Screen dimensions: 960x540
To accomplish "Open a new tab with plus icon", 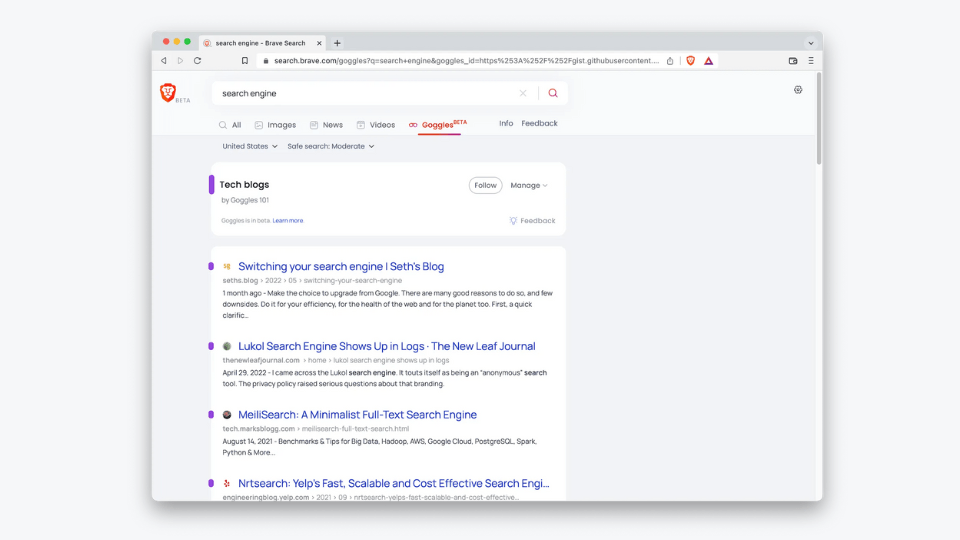I will click(337, 43).
